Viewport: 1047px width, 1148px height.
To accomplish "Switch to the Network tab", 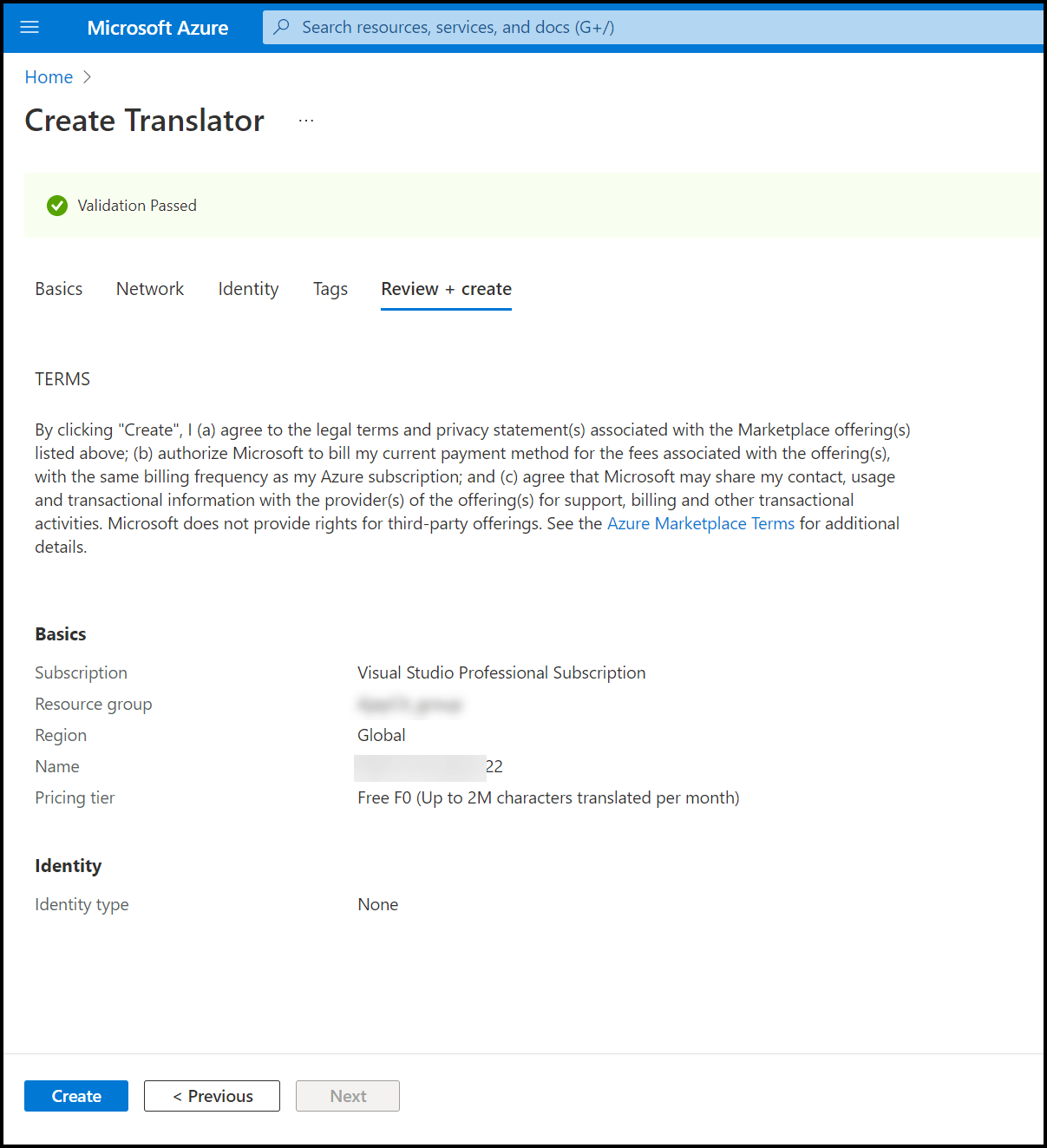I will click(150, 289).
